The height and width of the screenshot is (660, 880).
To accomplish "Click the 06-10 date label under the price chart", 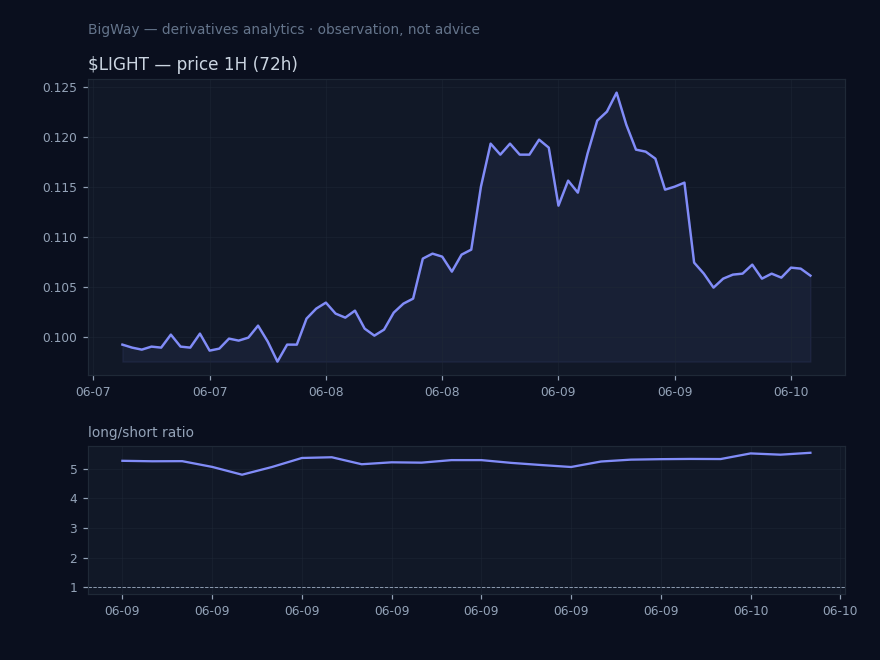I will tap(791, 392).
